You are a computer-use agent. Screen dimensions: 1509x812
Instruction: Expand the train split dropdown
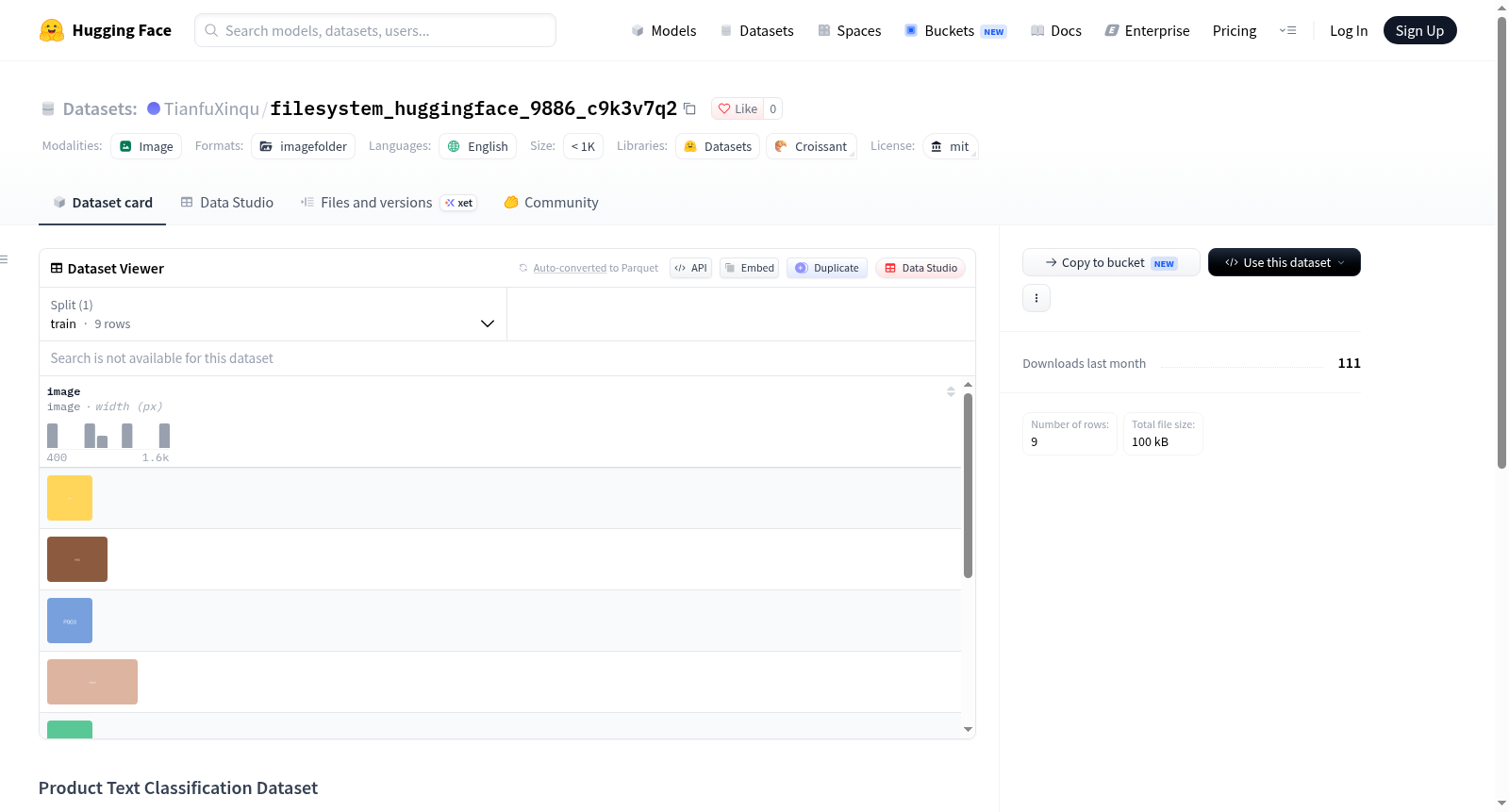273,314
